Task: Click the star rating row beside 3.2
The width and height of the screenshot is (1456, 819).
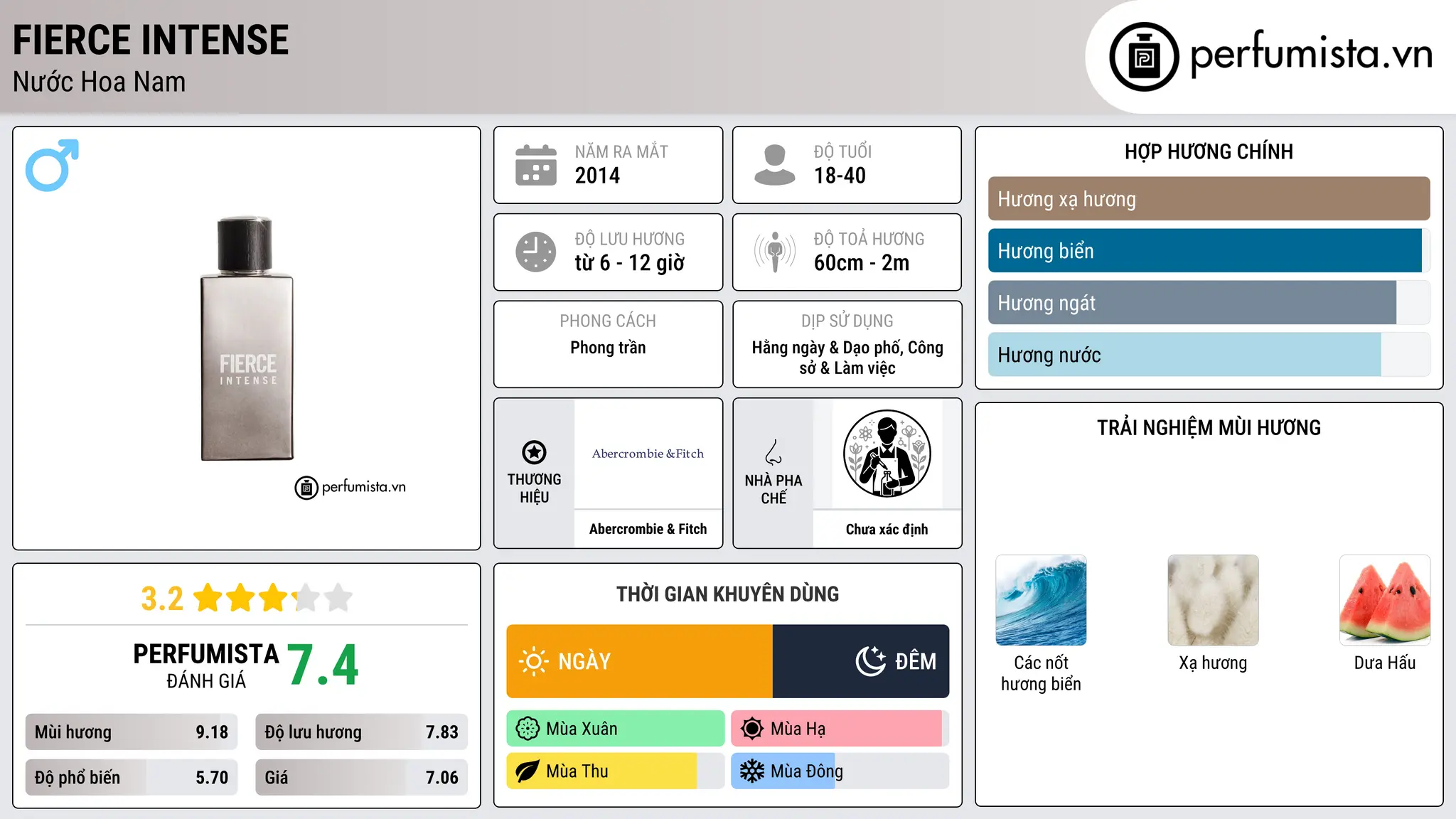Action: coord(273,598)
